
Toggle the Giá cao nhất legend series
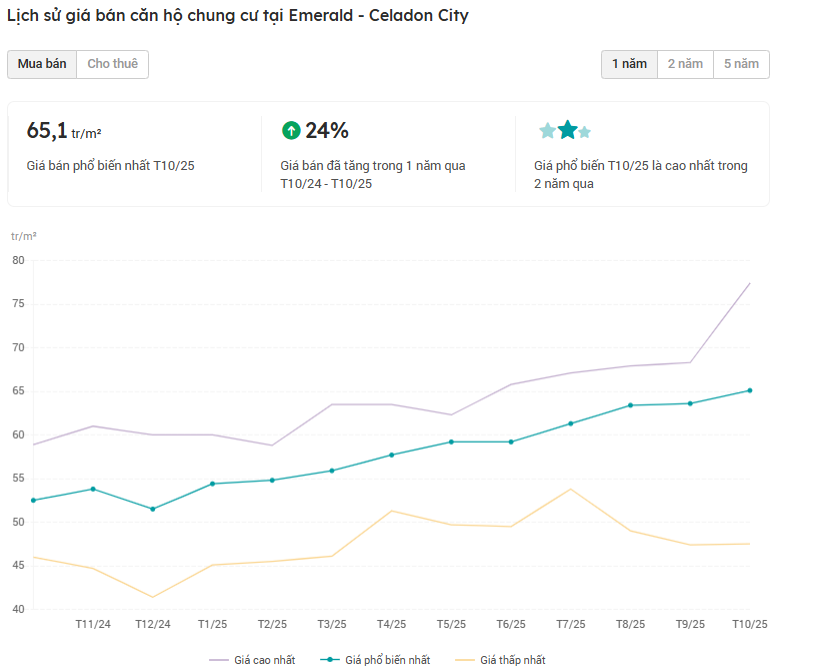pos(254,660)
